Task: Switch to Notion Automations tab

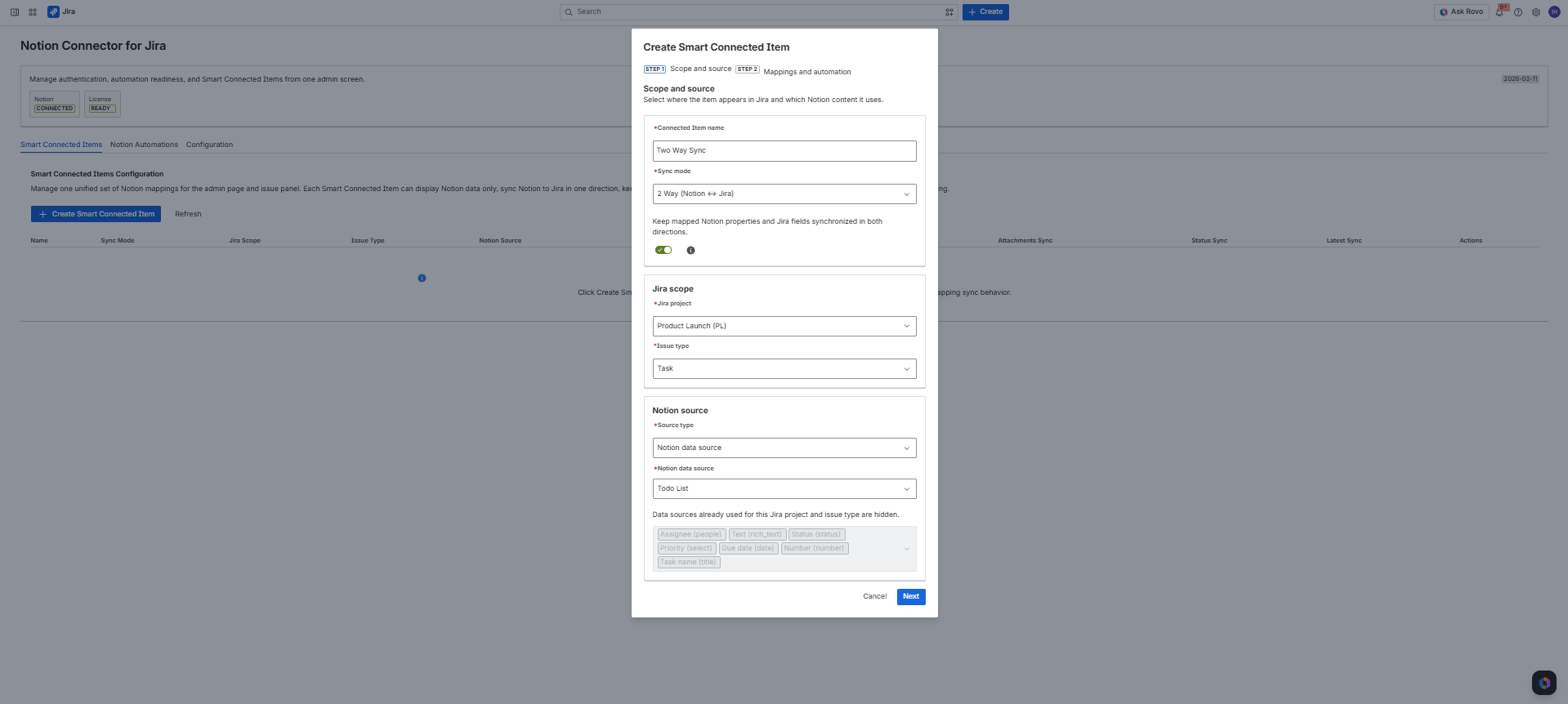Action: [x=144, y=145]
